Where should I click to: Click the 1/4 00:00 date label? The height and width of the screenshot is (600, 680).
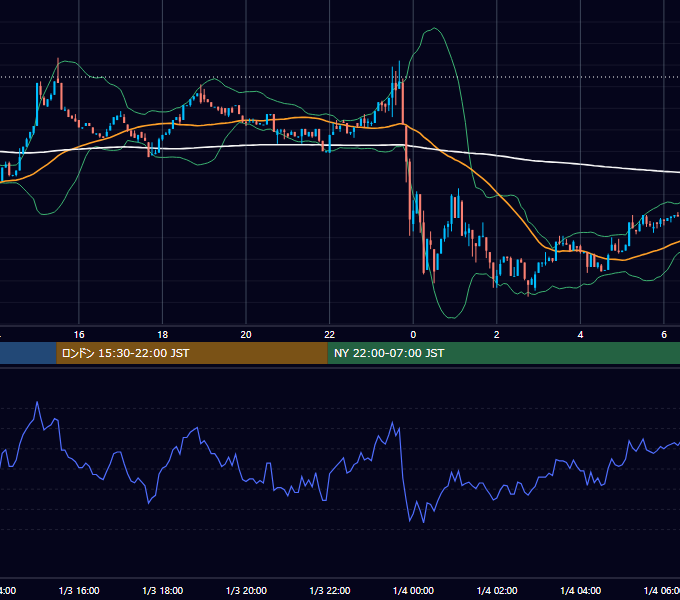[413, 590]
